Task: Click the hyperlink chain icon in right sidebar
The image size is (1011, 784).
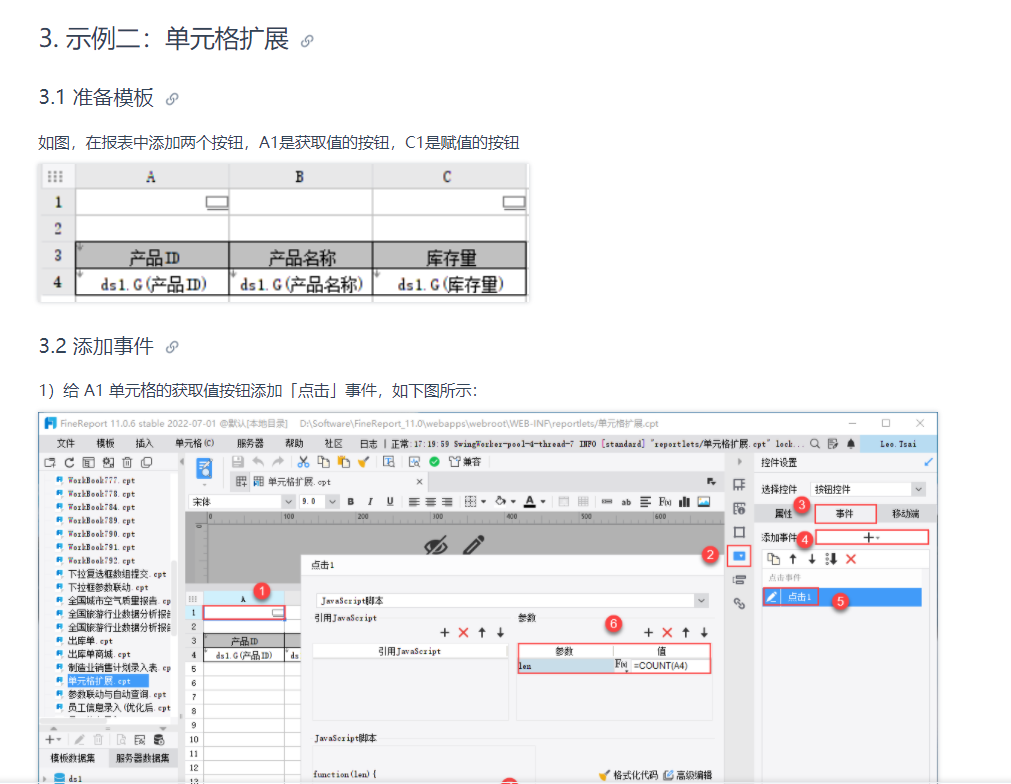Action: click(x=739, y=603)
